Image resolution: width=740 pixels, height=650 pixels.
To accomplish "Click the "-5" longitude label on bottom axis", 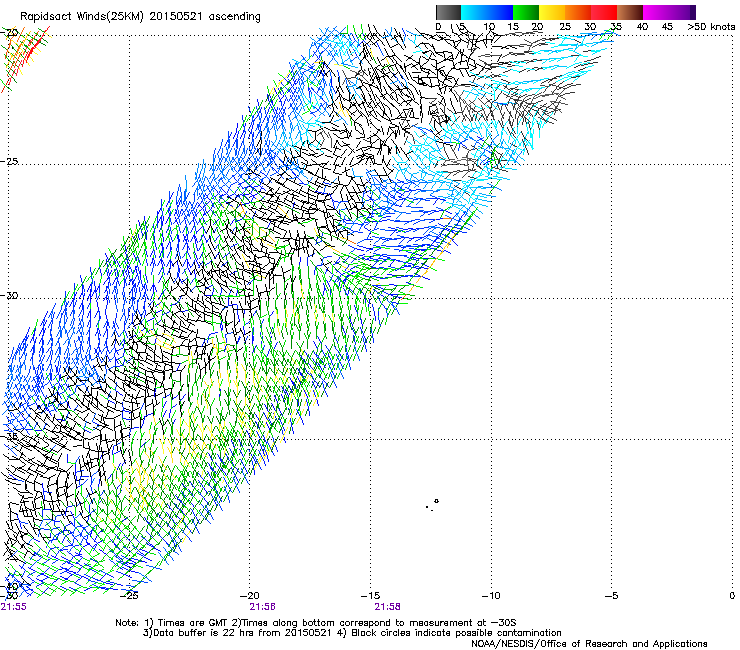I will point(611,596).
